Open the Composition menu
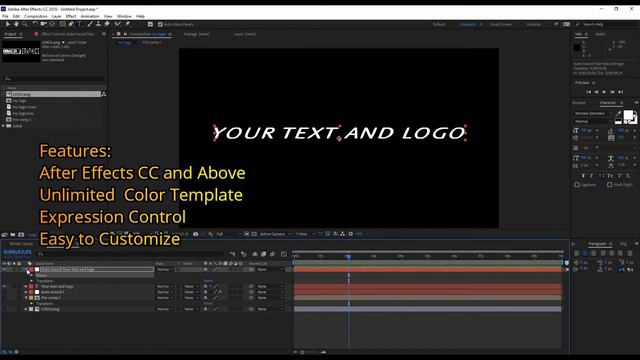This screenshot has height=360, width=640. (36, 16)
